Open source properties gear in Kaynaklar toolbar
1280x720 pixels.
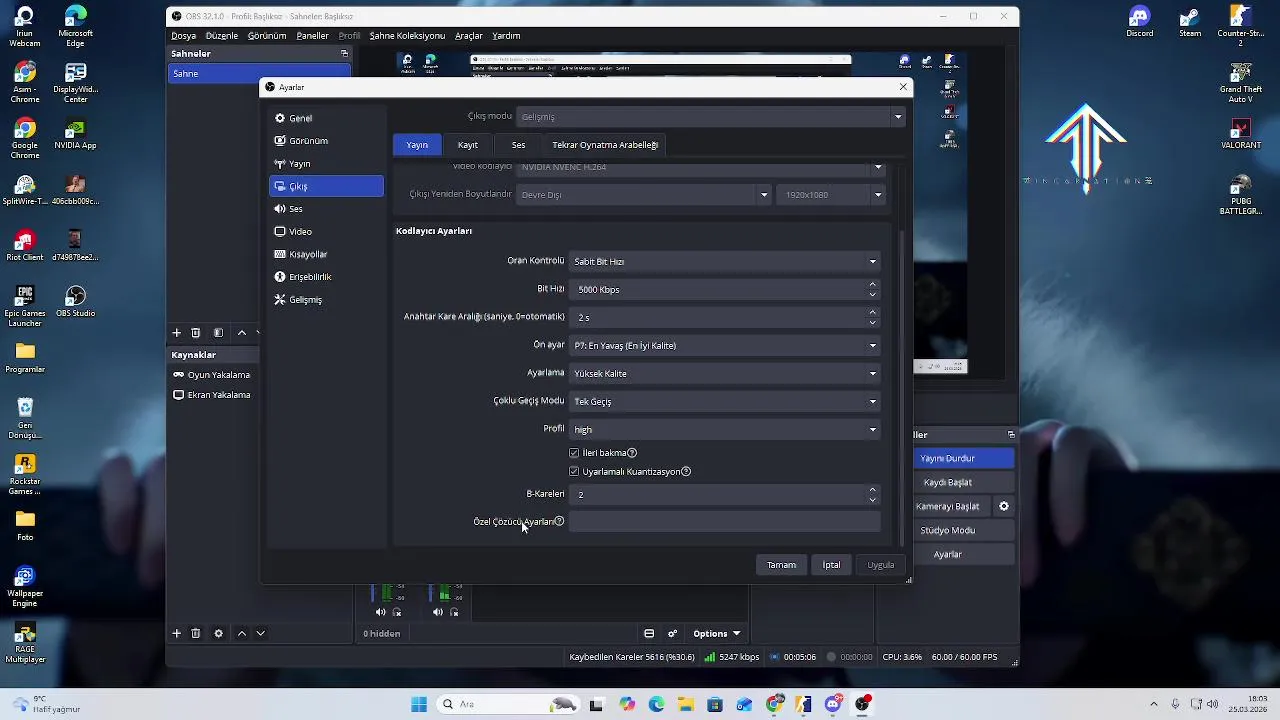(218, 633)
